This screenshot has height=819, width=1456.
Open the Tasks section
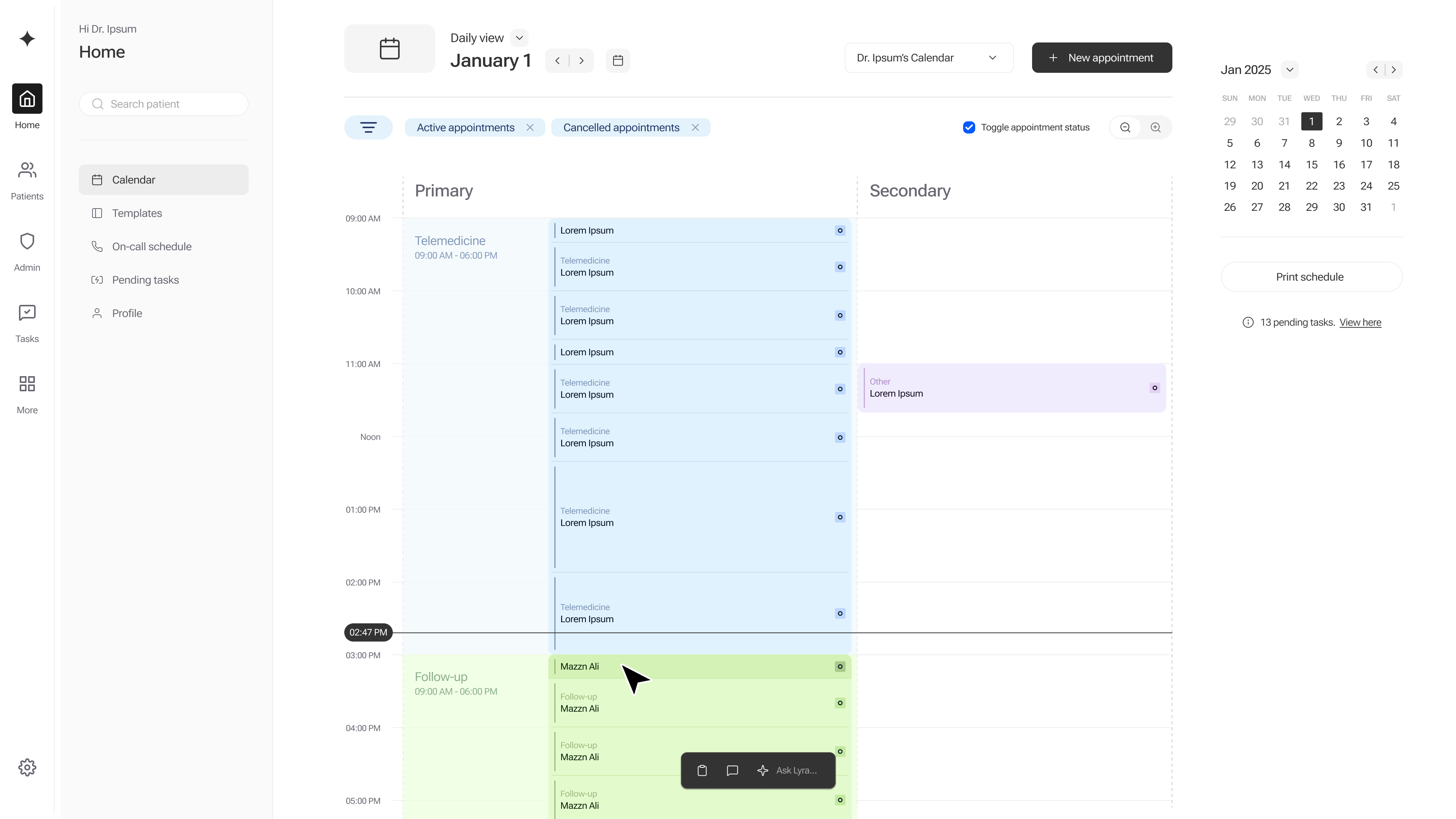point(27,323)
